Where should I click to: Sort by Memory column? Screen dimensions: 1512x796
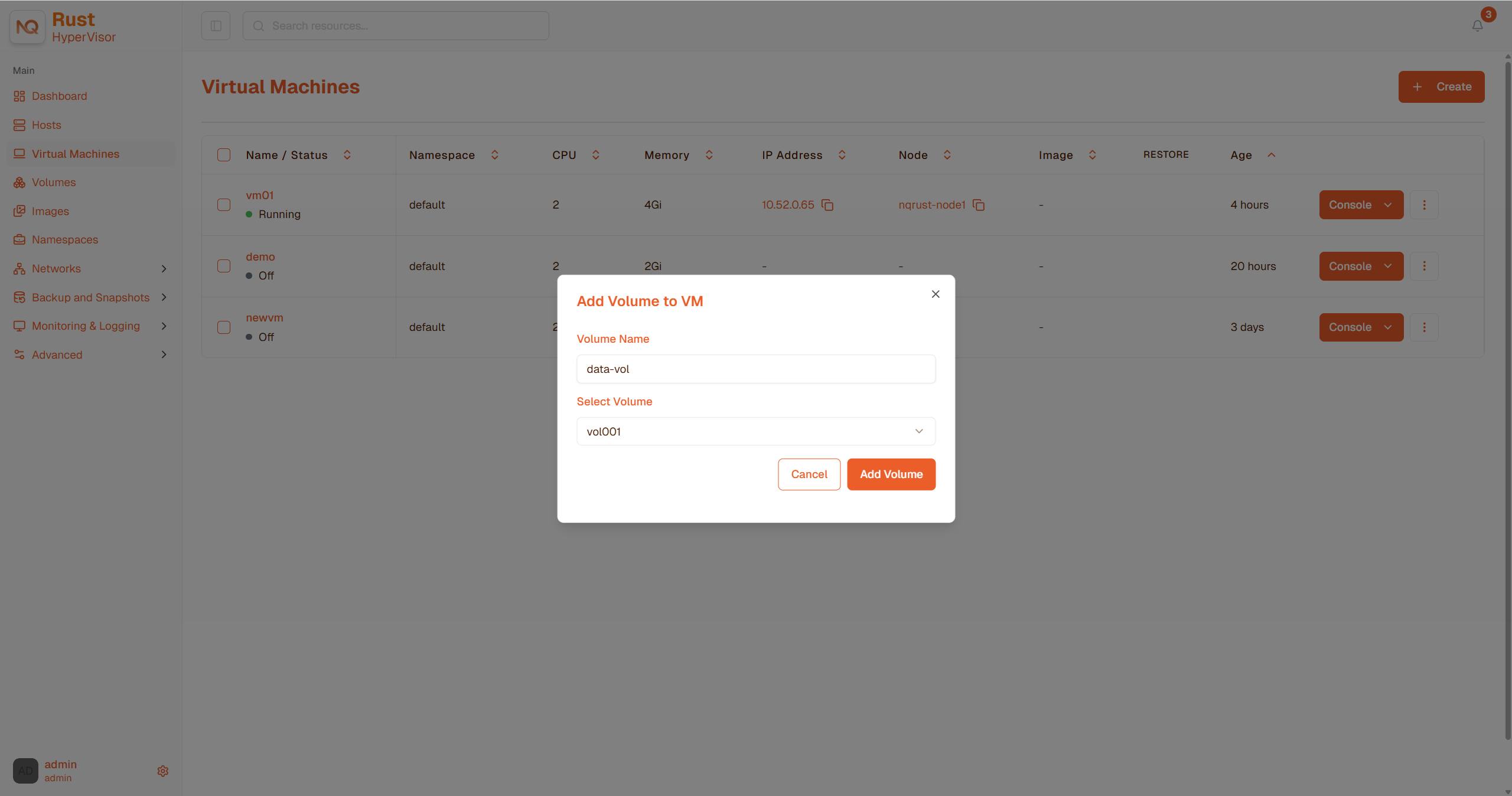click(x=709, y=155)
